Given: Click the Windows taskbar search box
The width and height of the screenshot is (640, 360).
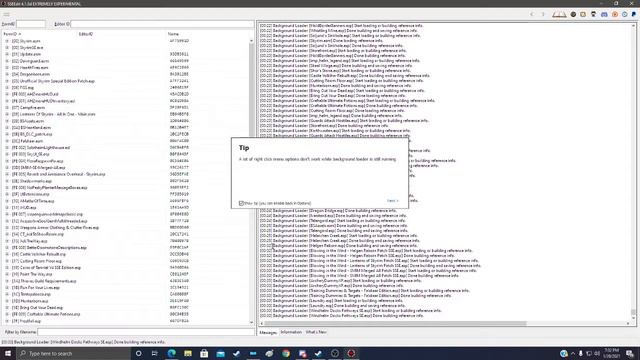Looking at the screenshot, I should [73, 353].
